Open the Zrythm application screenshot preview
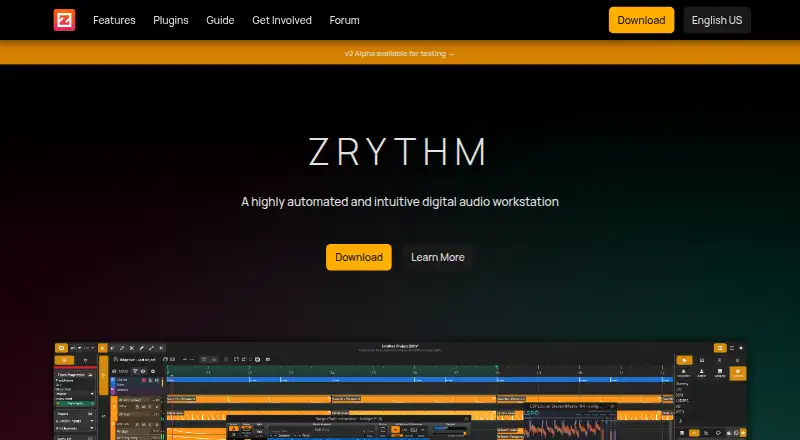The height and width of the screenshot is (440, 800). (400, 390)
